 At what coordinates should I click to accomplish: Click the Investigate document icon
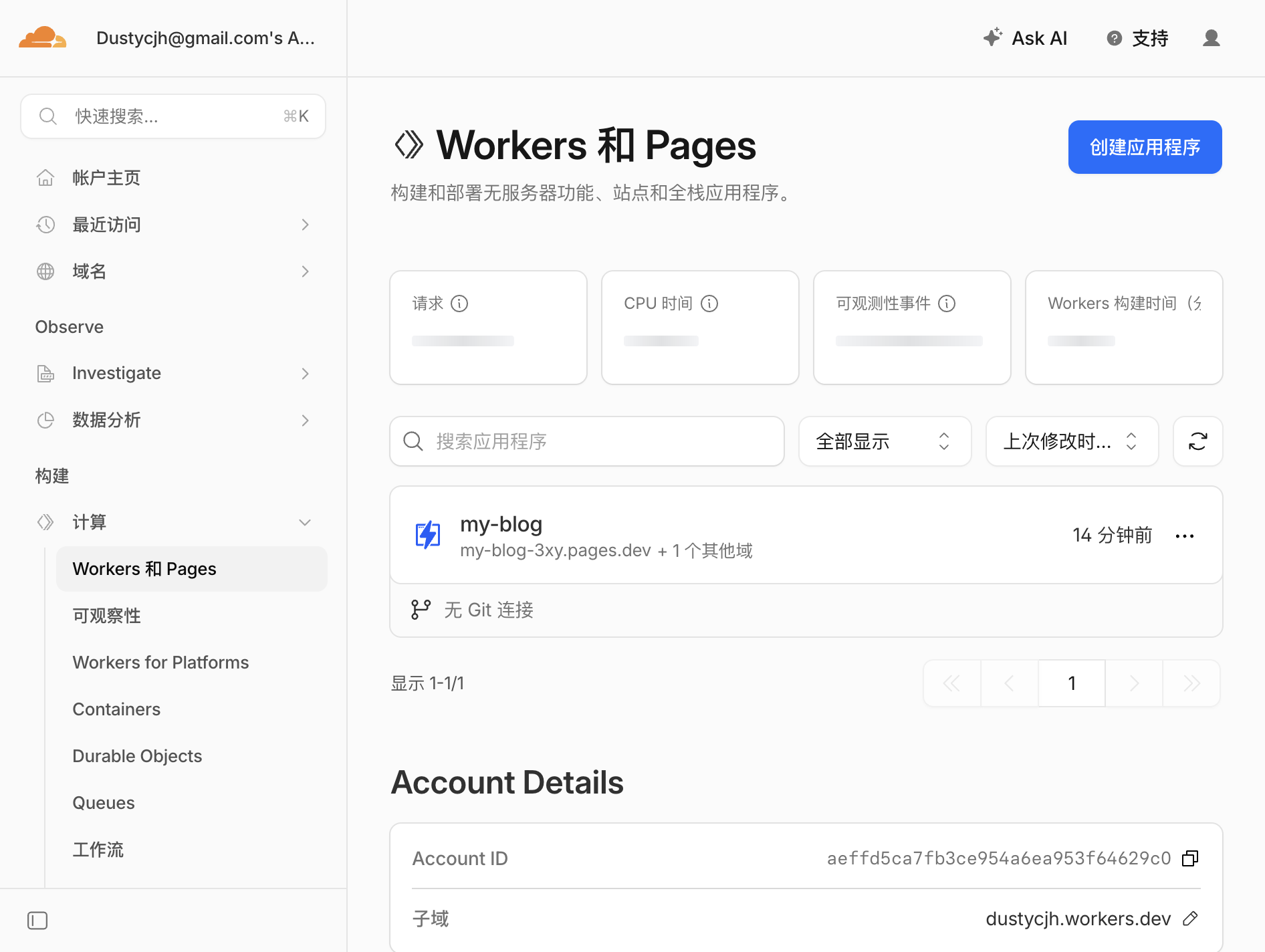(x=45, y=373)
